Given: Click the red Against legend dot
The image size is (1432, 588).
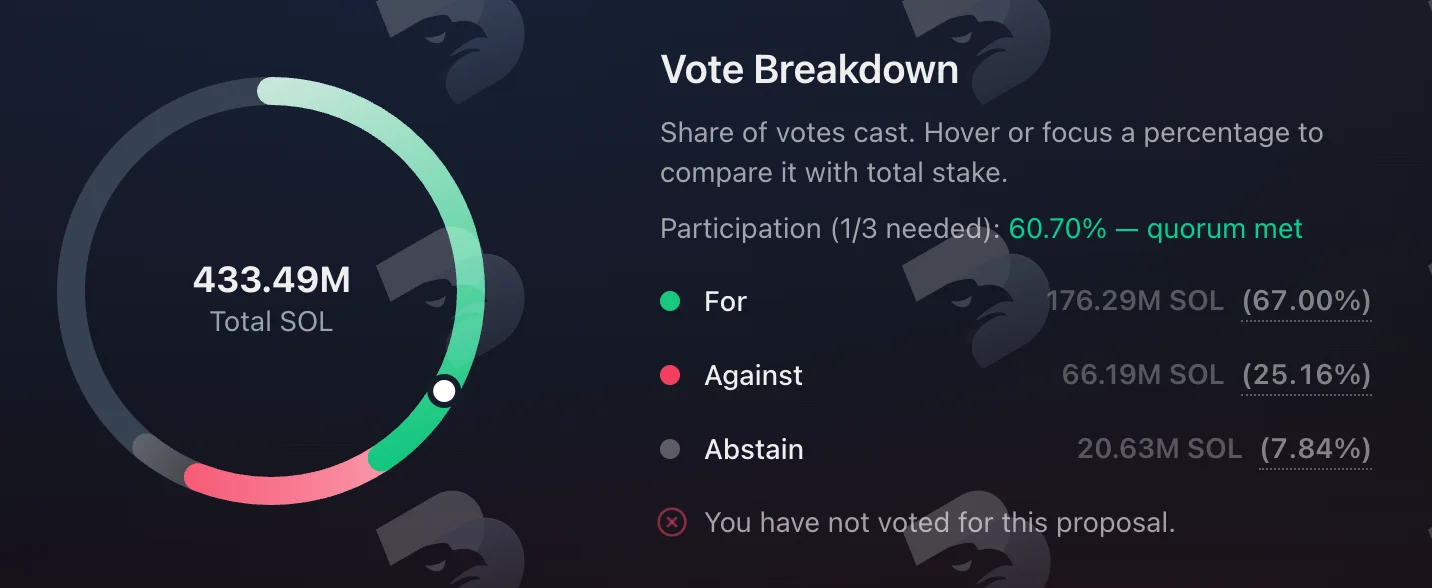Looking at the screenshot, I should point(670,375).
